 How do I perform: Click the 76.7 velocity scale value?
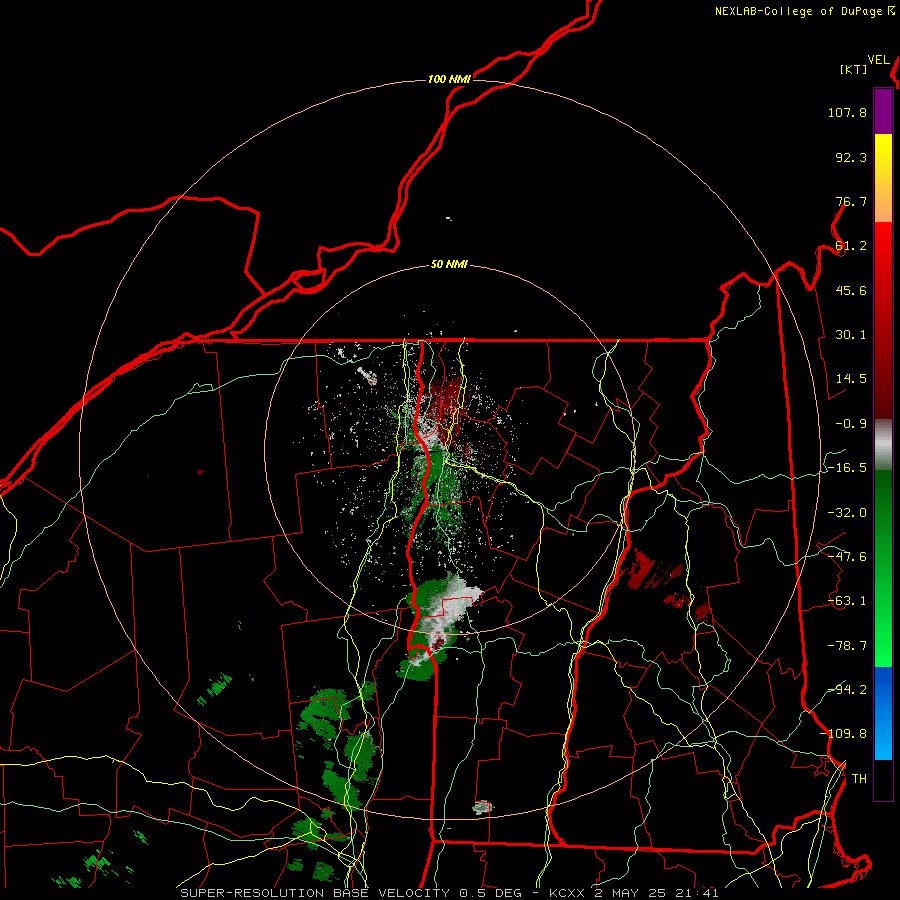point(851,201)
